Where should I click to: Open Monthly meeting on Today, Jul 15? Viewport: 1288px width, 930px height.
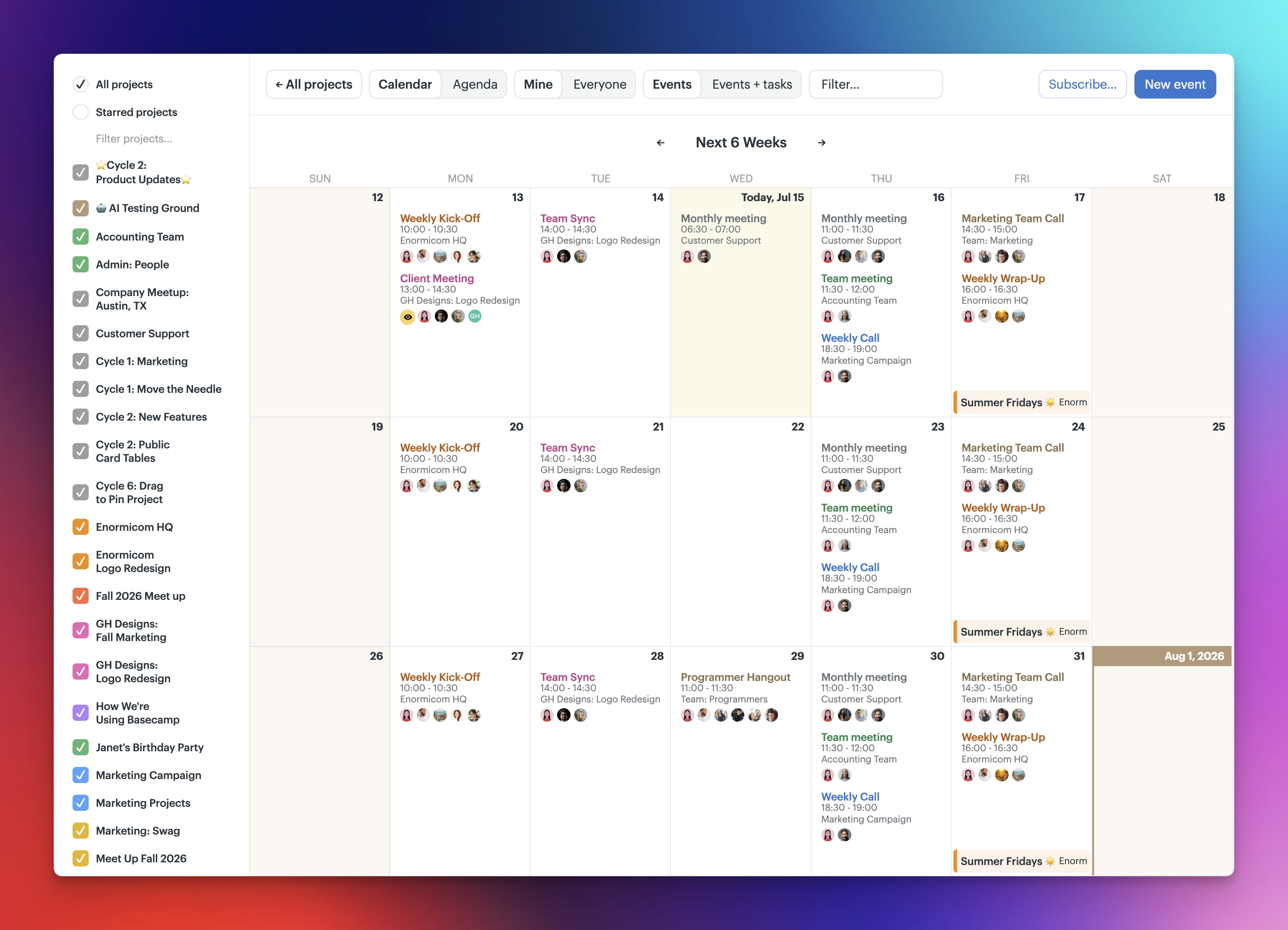[724, 218]
